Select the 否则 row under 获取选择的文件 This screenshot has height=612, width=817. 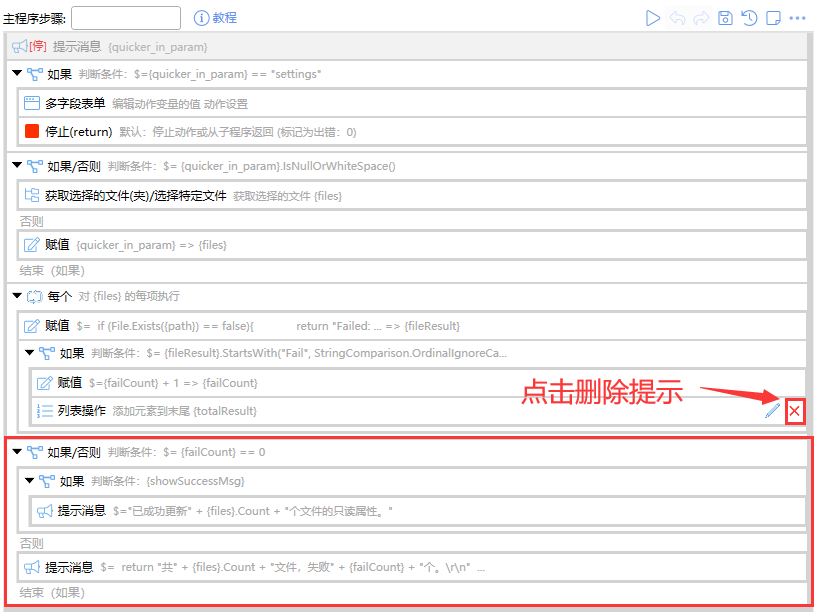click(x=32, y=221)
